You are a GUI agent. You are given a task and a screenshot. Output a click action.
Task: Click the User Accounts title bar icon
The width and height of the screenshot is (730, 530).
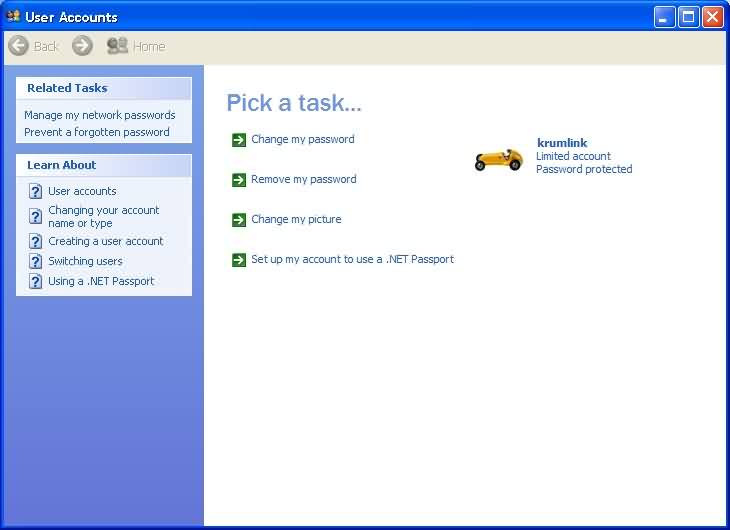click(x=14, y=16)
